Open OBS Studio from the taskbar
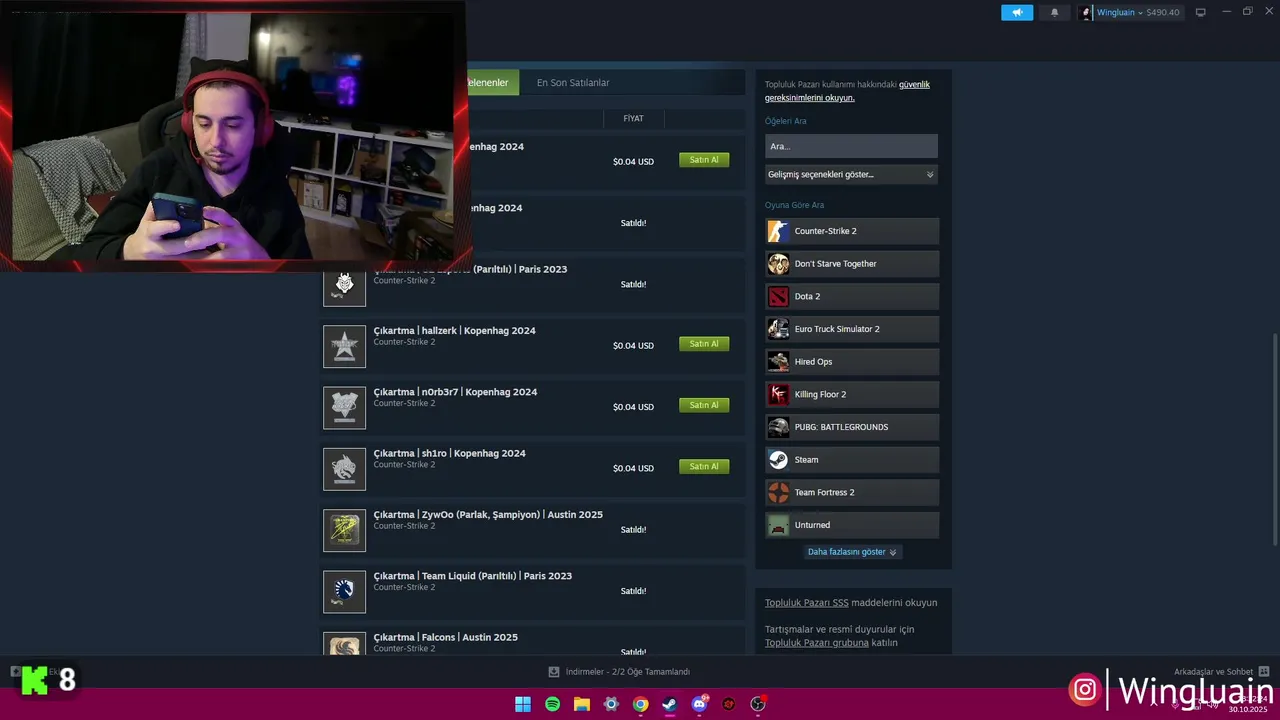 758,704
